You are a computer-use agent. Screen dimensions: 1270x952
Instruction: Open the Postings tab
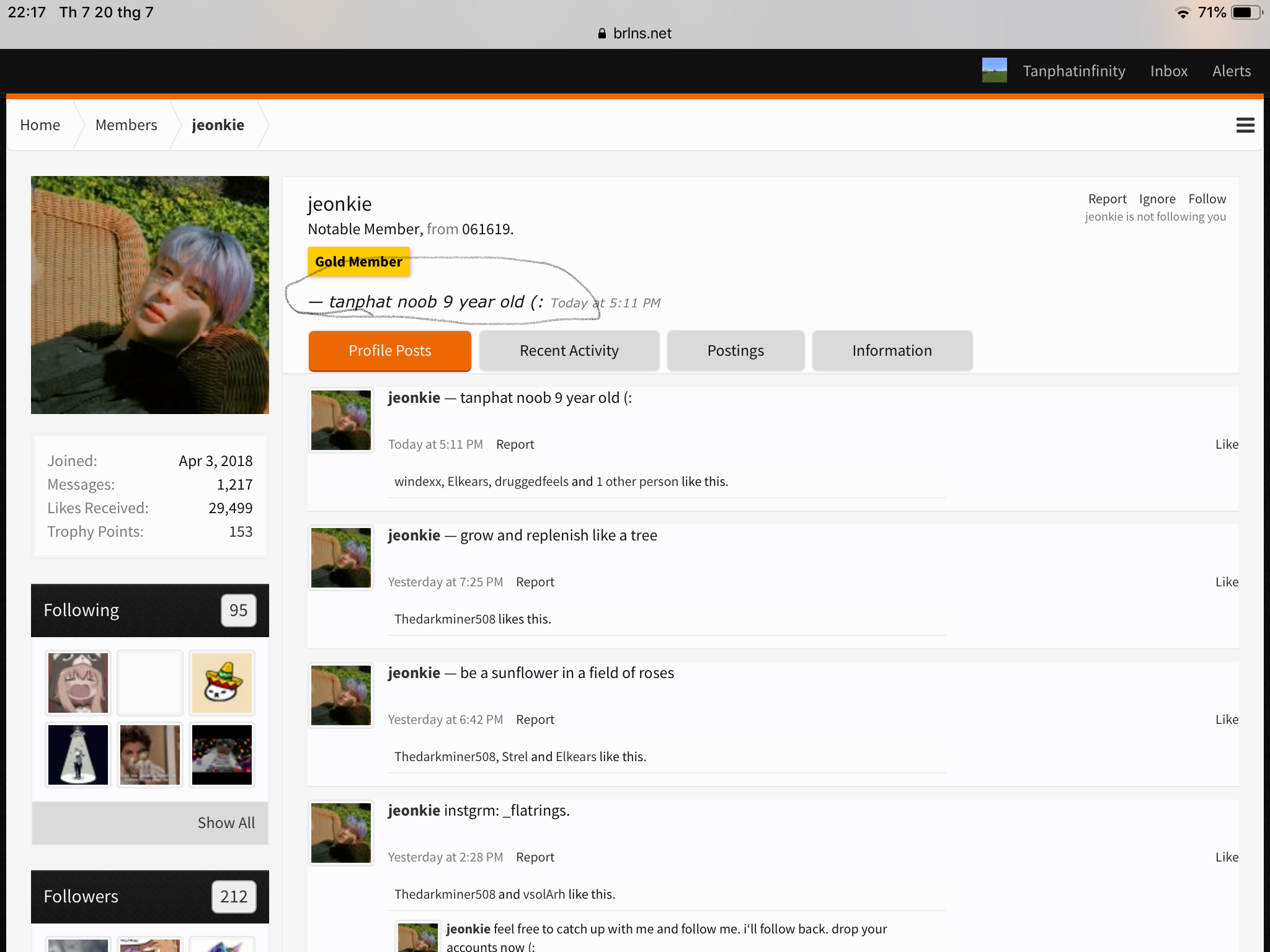pos(735,351)
